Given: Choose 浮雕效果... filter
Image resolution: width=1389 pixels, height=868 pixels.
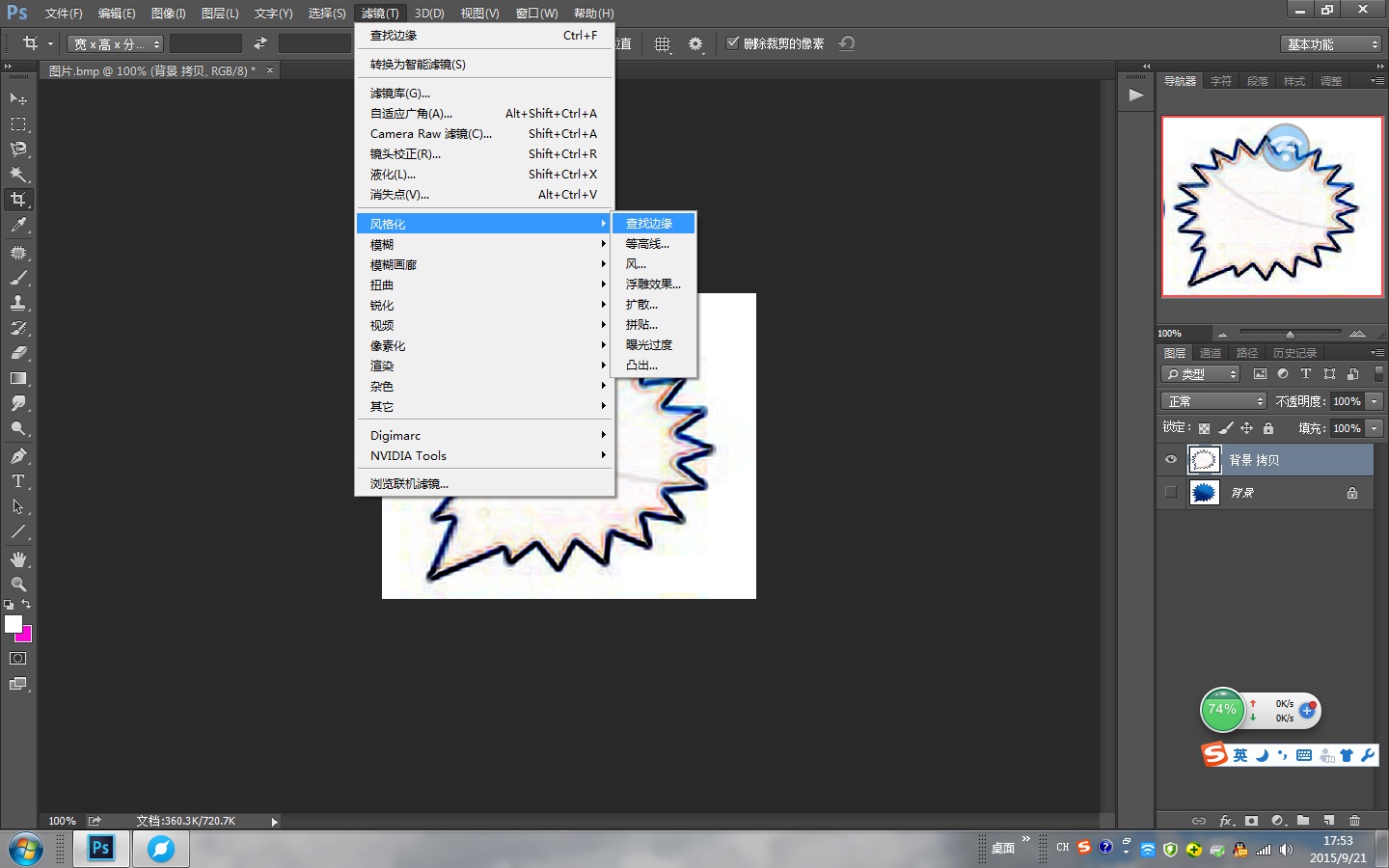Looking at the screenshot, I should [653, 284].
